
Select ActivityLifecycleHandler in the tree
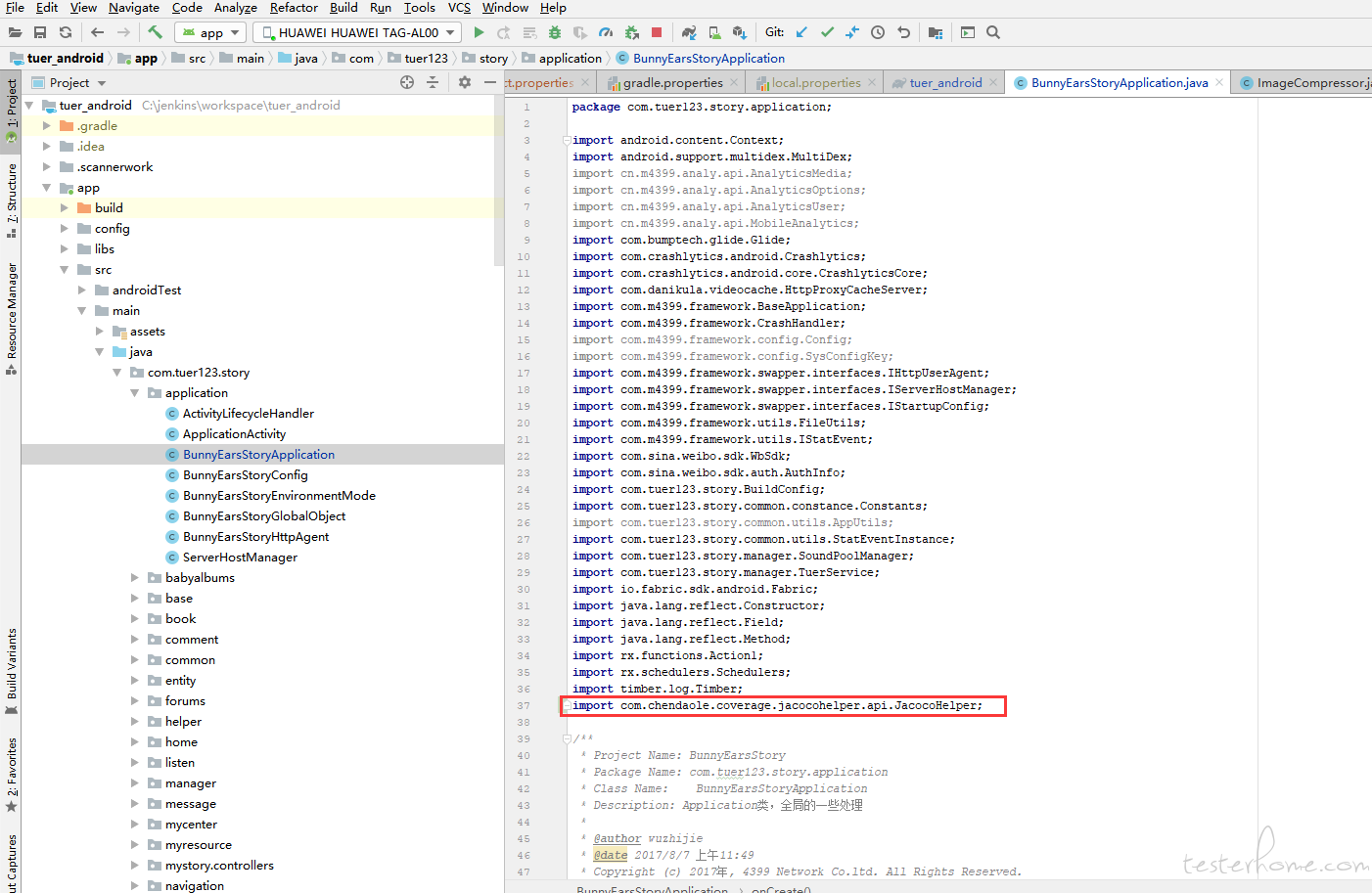[x=249, y=414]
